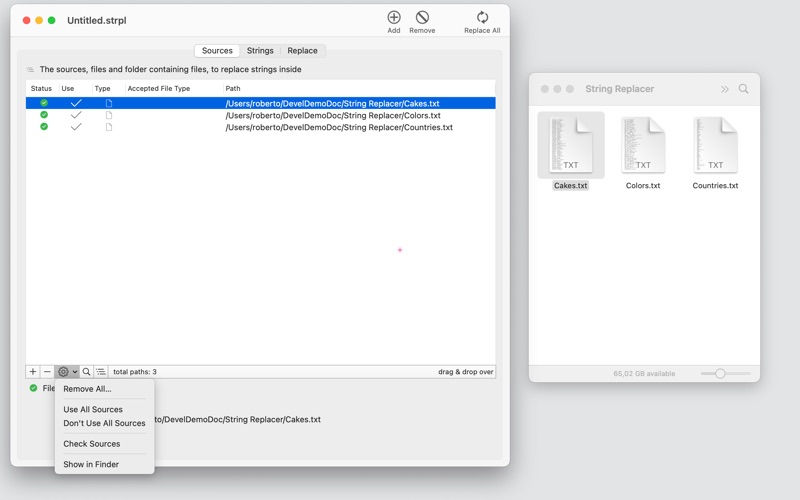800x500 pixels.
Task: Switch to the Strings tab
Action: 260,51
